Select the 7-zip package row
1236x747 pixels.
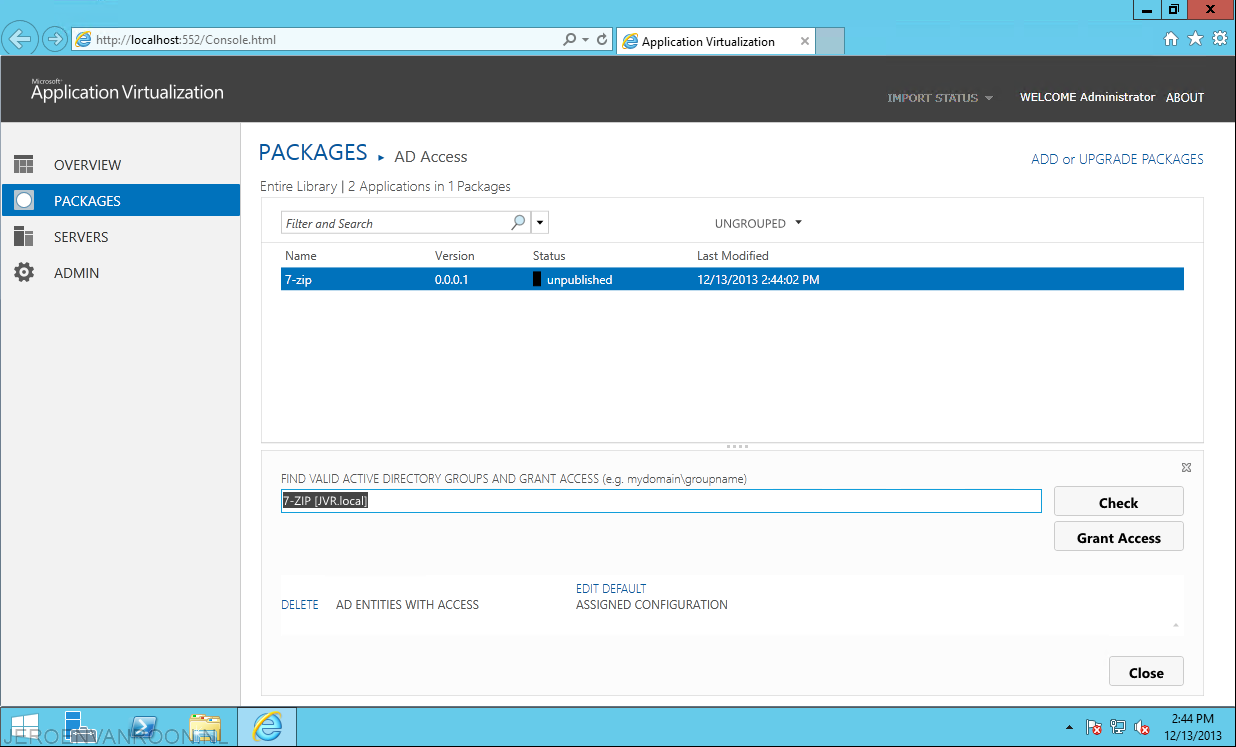(x=732, y=280)
